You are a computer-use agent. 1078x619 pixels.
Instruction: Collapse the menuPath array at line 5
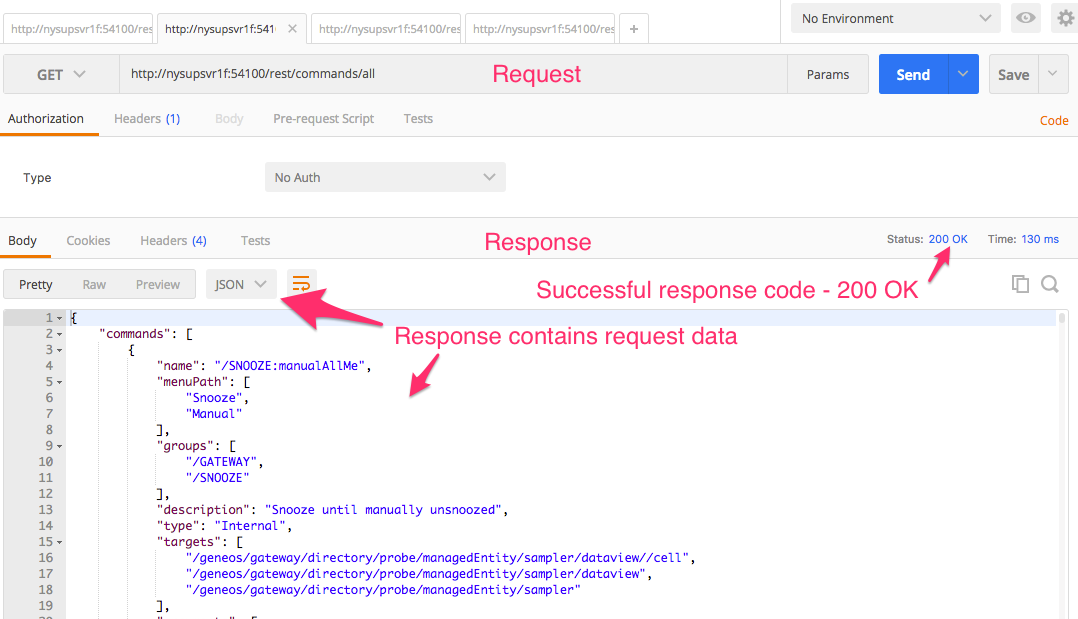(60, 382)
